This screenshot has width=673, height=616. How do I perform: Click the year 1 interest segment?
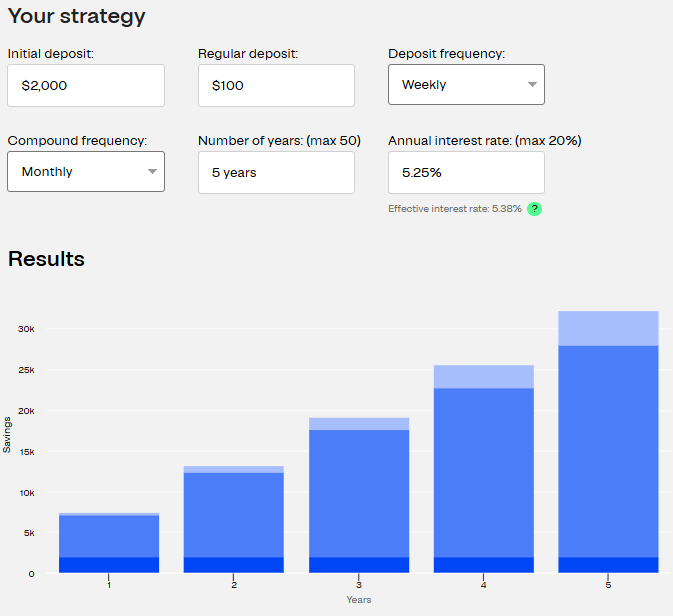coord(109,514)
